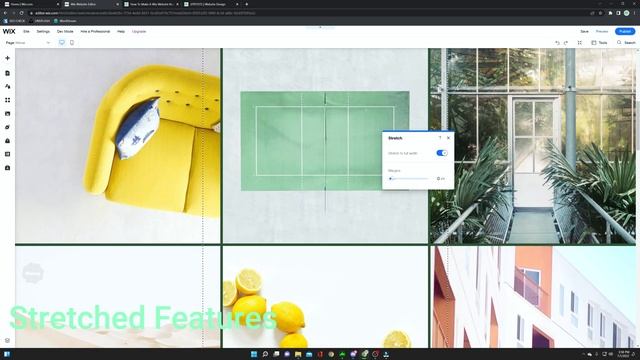Click the taskbar clock and date
The width and height of the screenshot is (640, 360).
624,354
